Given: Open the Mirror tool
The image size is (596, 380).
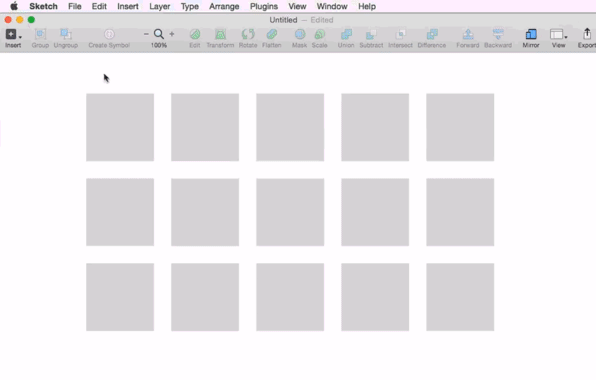Looking at the screenshot, I should [x=531, y=34].
